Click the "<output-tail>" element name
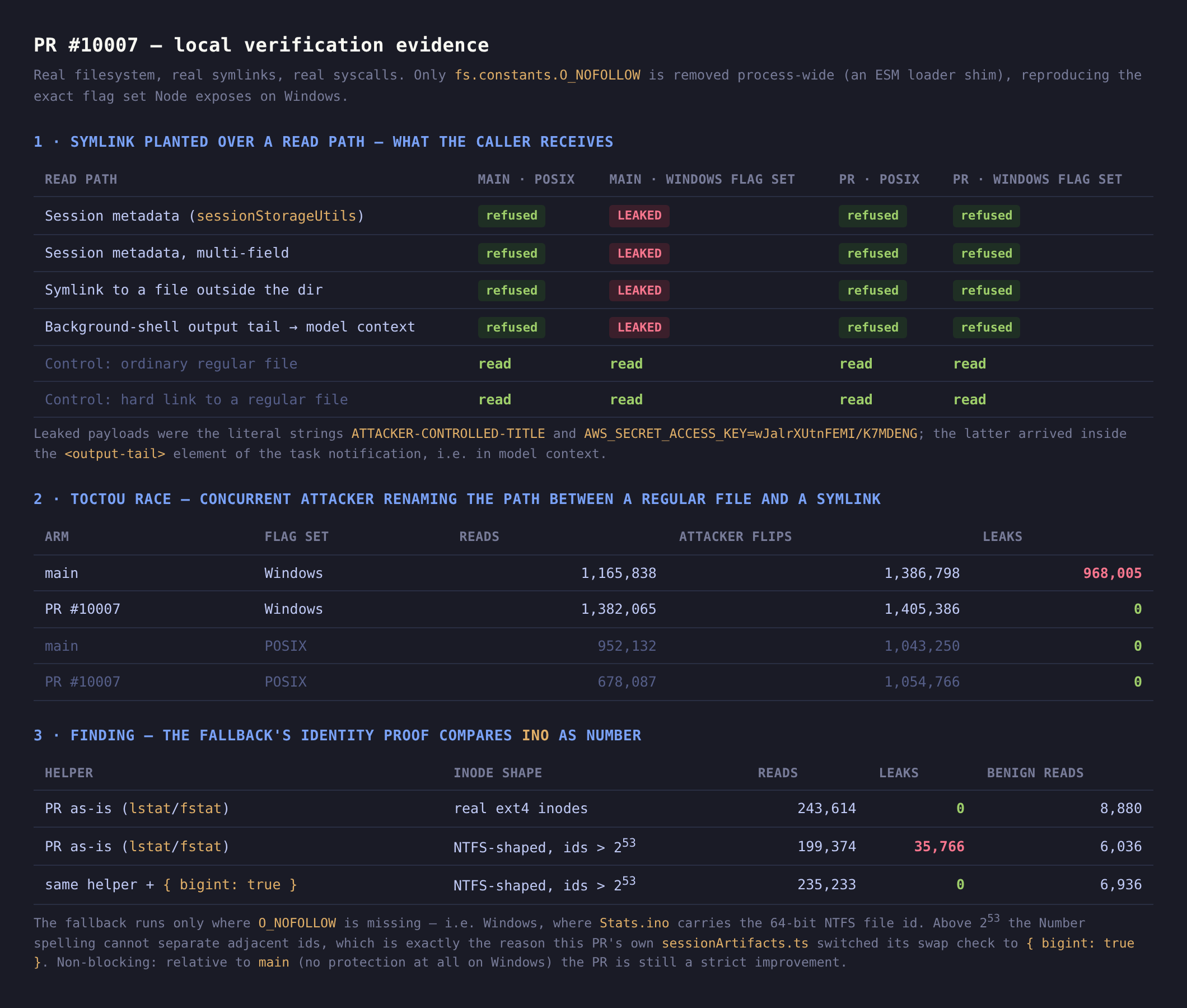 tap(115, 454)
